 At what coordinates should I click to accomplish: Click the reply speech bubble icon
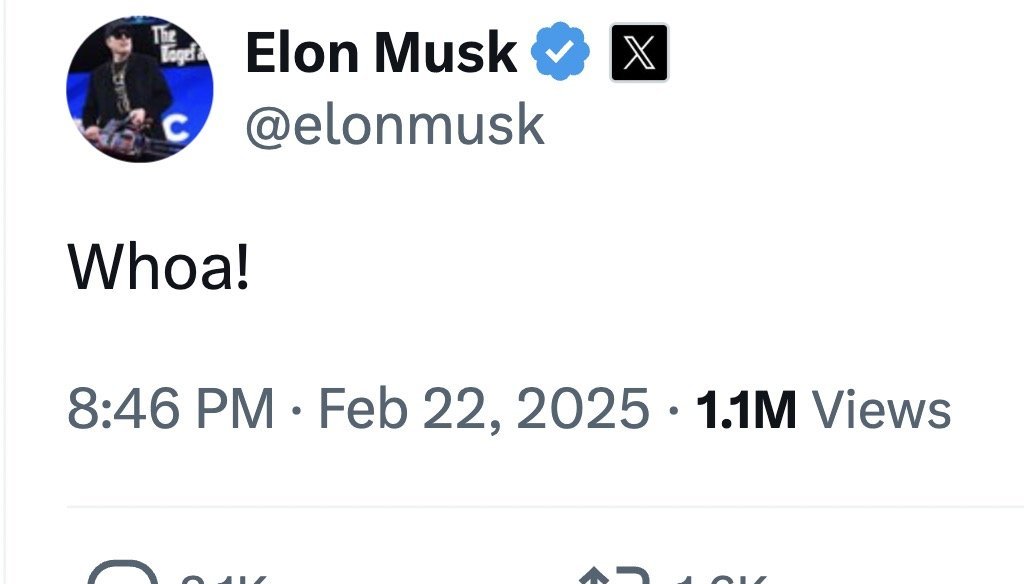tap(122, 576)
